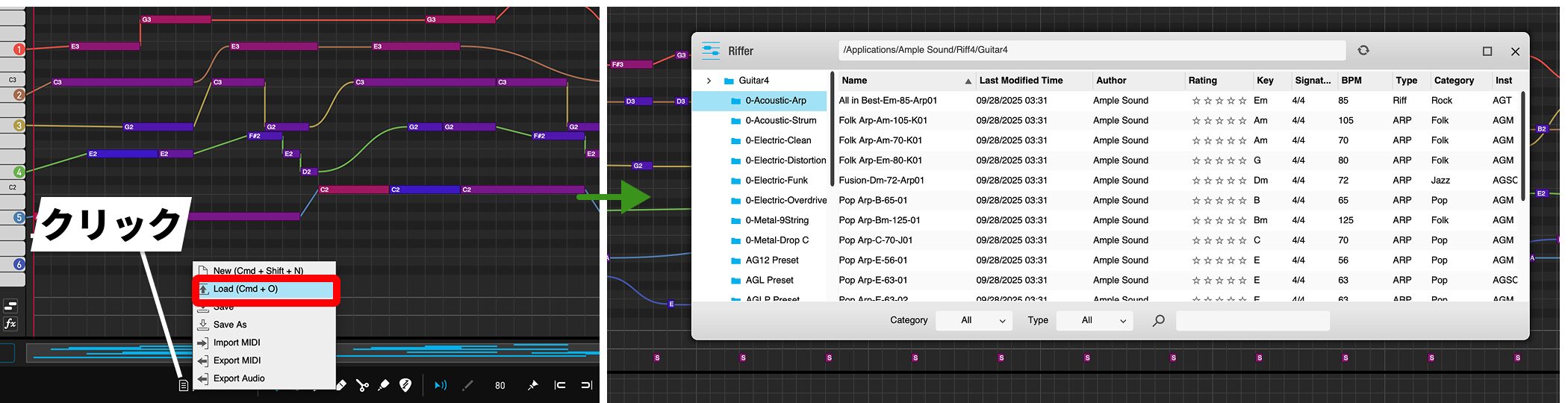Click the loop start bracket icon
Screen dimensions: 1568x403
(x=559, y=385)
